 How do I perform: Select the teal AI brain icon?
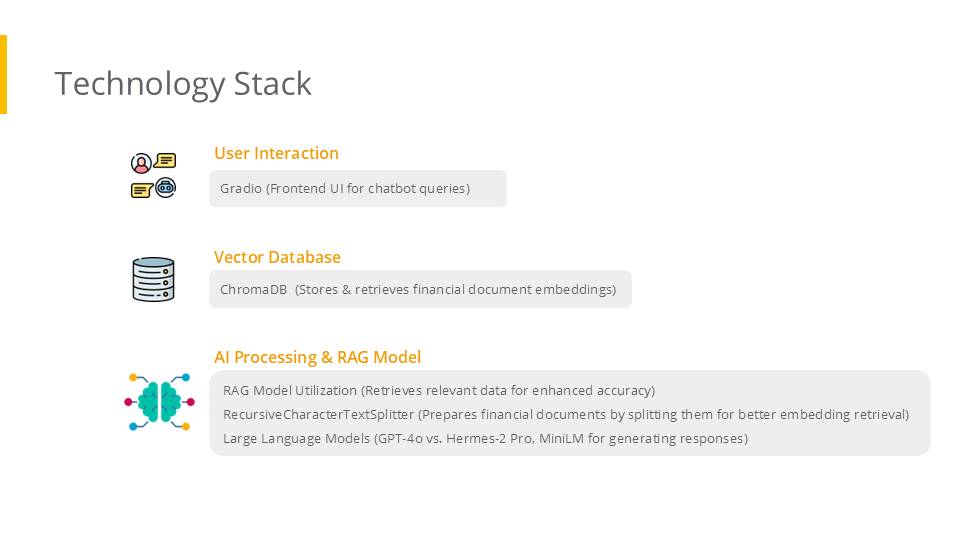pyautogui.click(x=158, y=402)
